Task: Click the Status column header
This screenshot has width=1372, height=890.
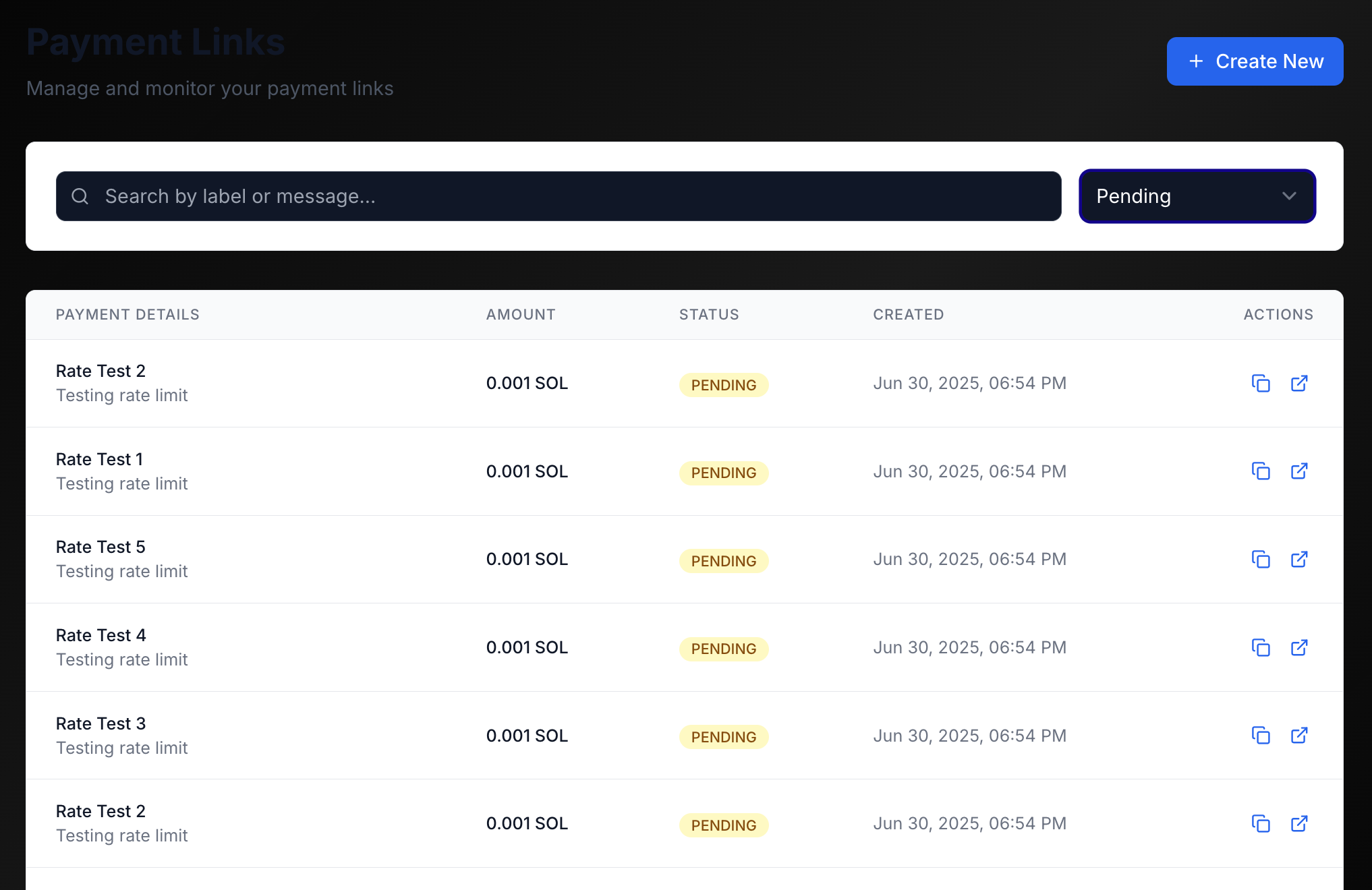Action: coord(709,315)
